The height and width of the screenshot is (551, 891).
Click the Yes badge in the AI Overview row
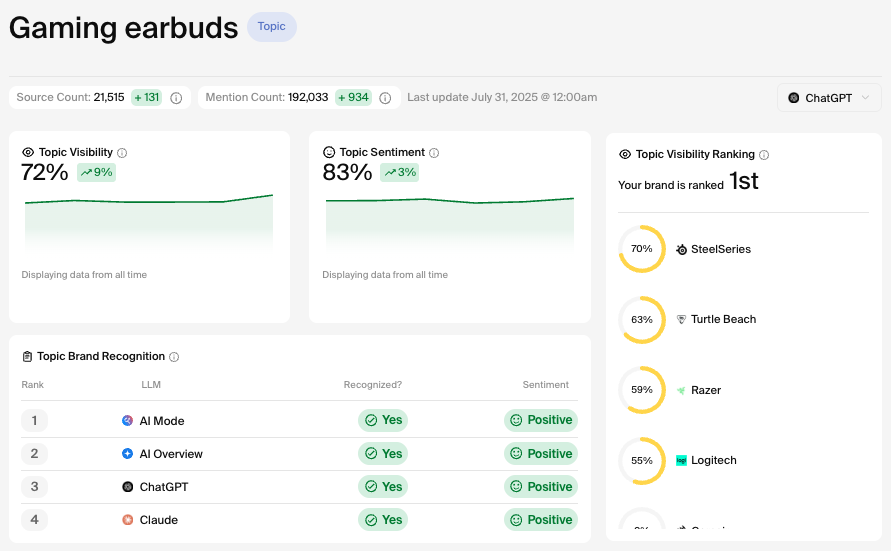coord(383,453)
